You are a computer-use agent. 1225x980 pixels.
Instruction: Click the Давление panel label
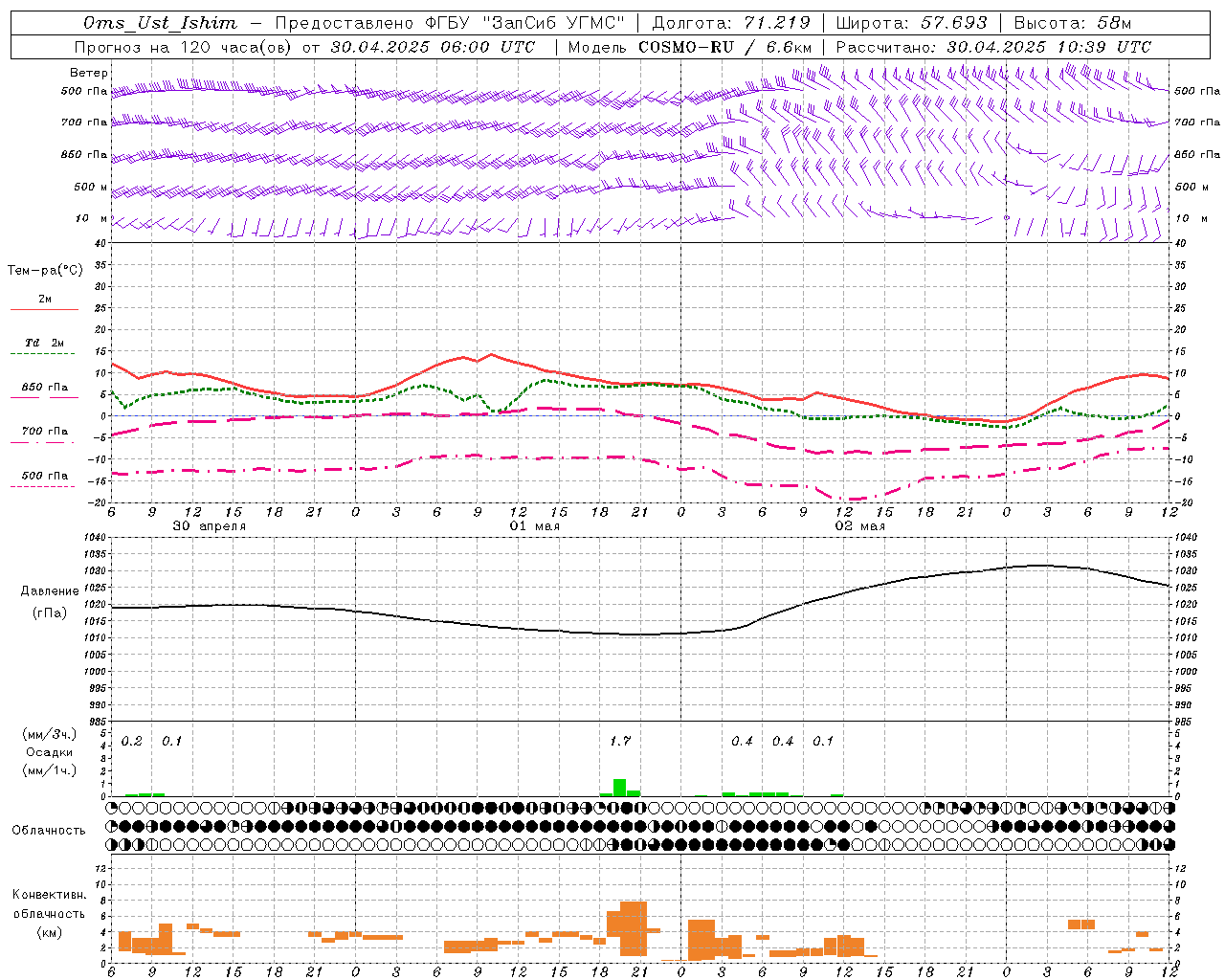50,591
